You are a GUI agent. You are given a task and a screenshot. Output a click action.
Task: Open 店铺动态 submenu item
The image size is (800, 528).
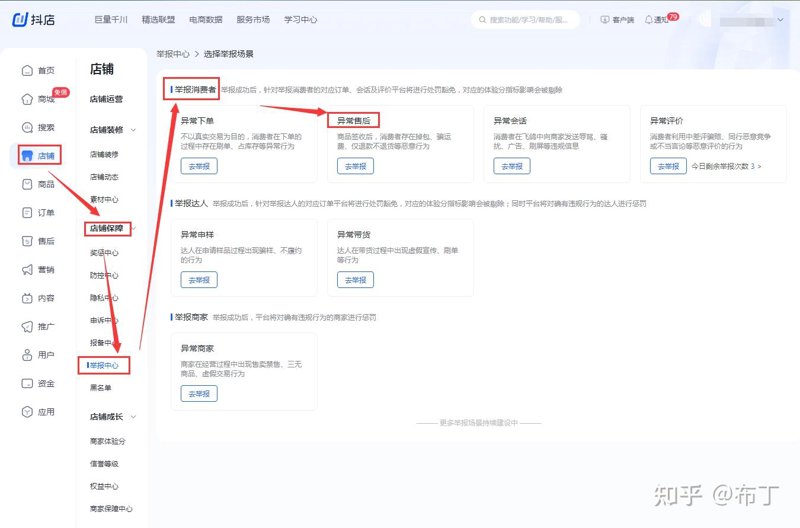click(104, 177)
